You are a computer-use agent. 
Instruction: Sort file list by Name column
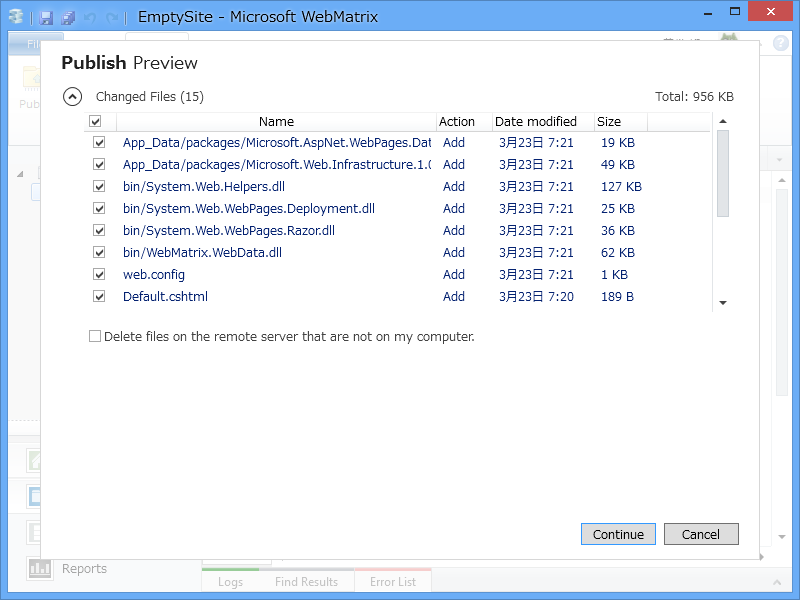tap(276, 121)
